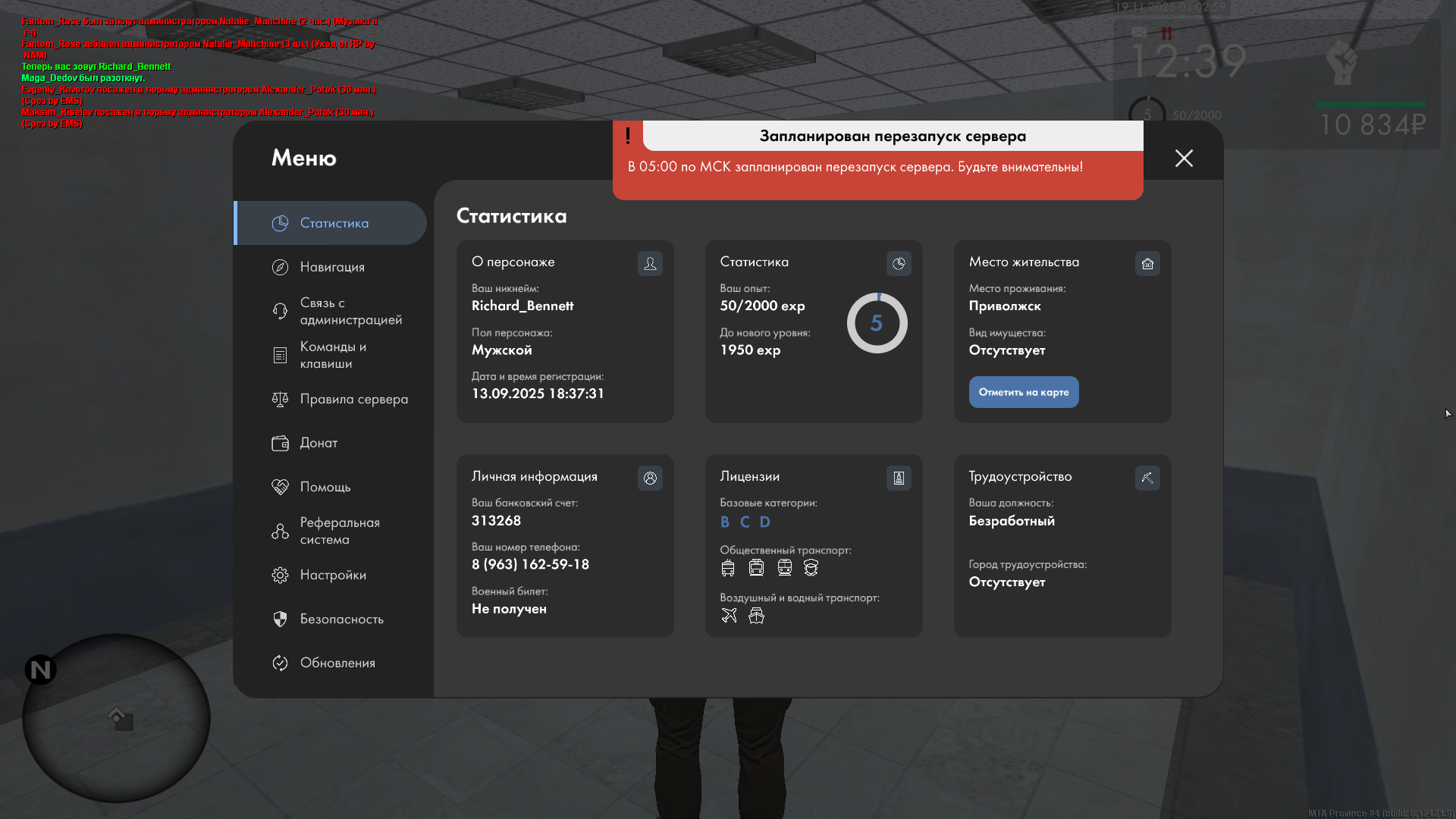This screenshot has width=1456, height=819.
Task: Click the user circle icon in Личная информация
Action: point(650,478)
